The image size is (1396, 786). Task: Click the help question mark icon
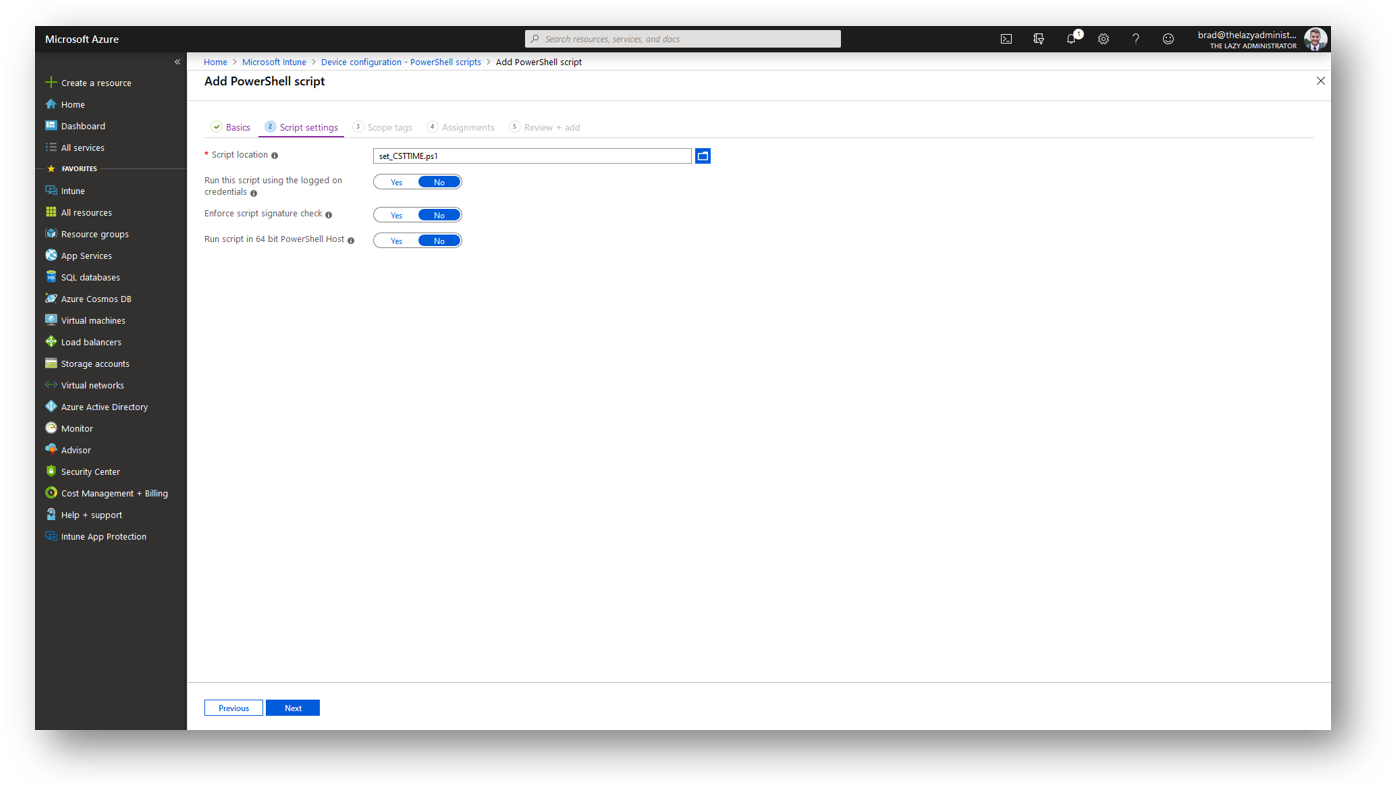1136,39
